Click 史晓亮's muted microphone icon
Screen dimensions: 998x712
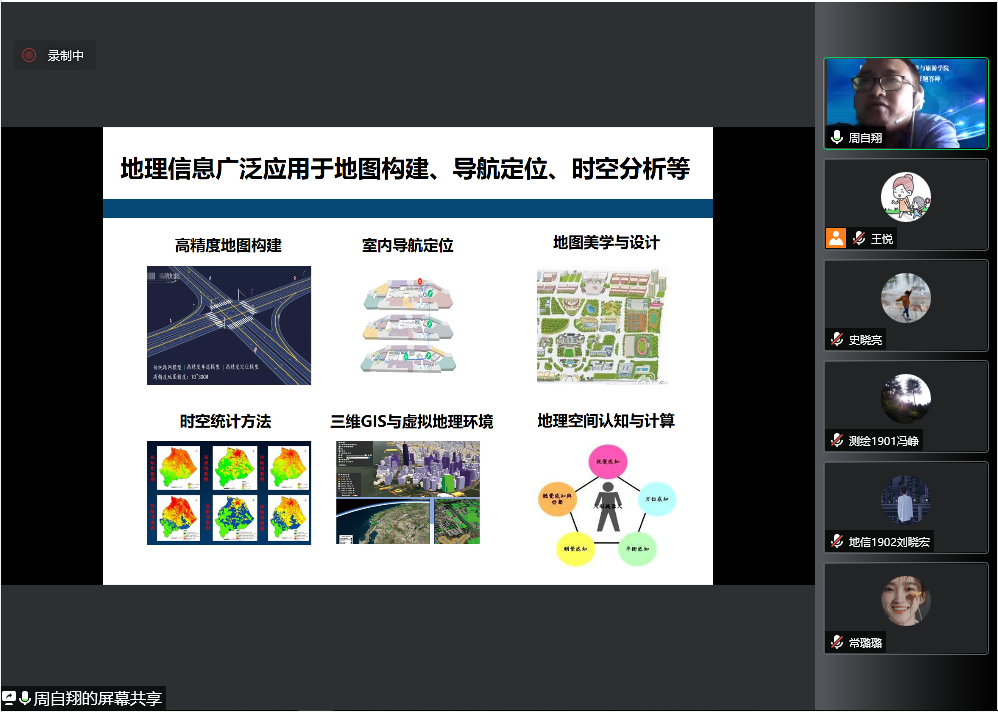point(837,340)
